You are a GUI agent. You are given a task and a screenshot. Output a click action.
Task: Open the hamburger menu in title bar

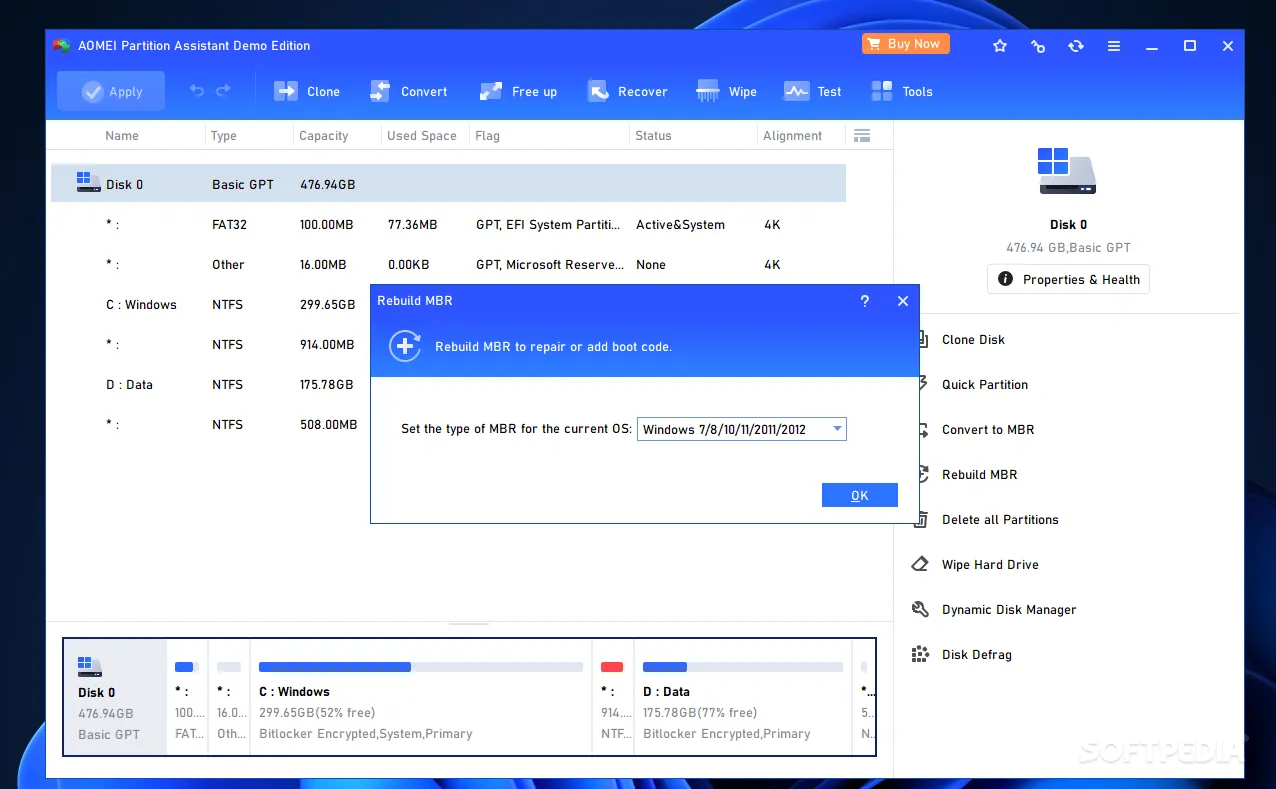[1114, 46]
